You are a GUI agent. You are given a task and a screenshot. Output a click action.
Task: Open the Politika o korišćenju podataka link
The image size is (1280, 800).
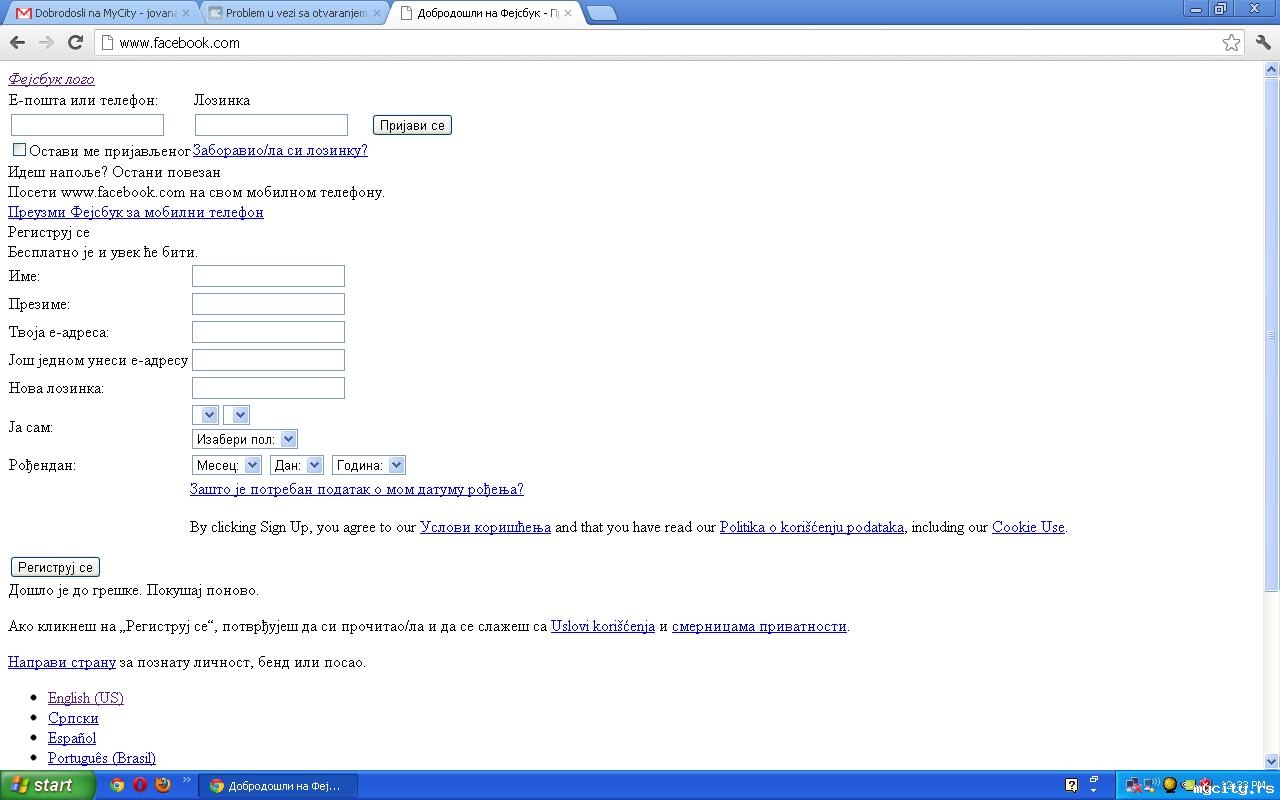(x=812, y=527)
